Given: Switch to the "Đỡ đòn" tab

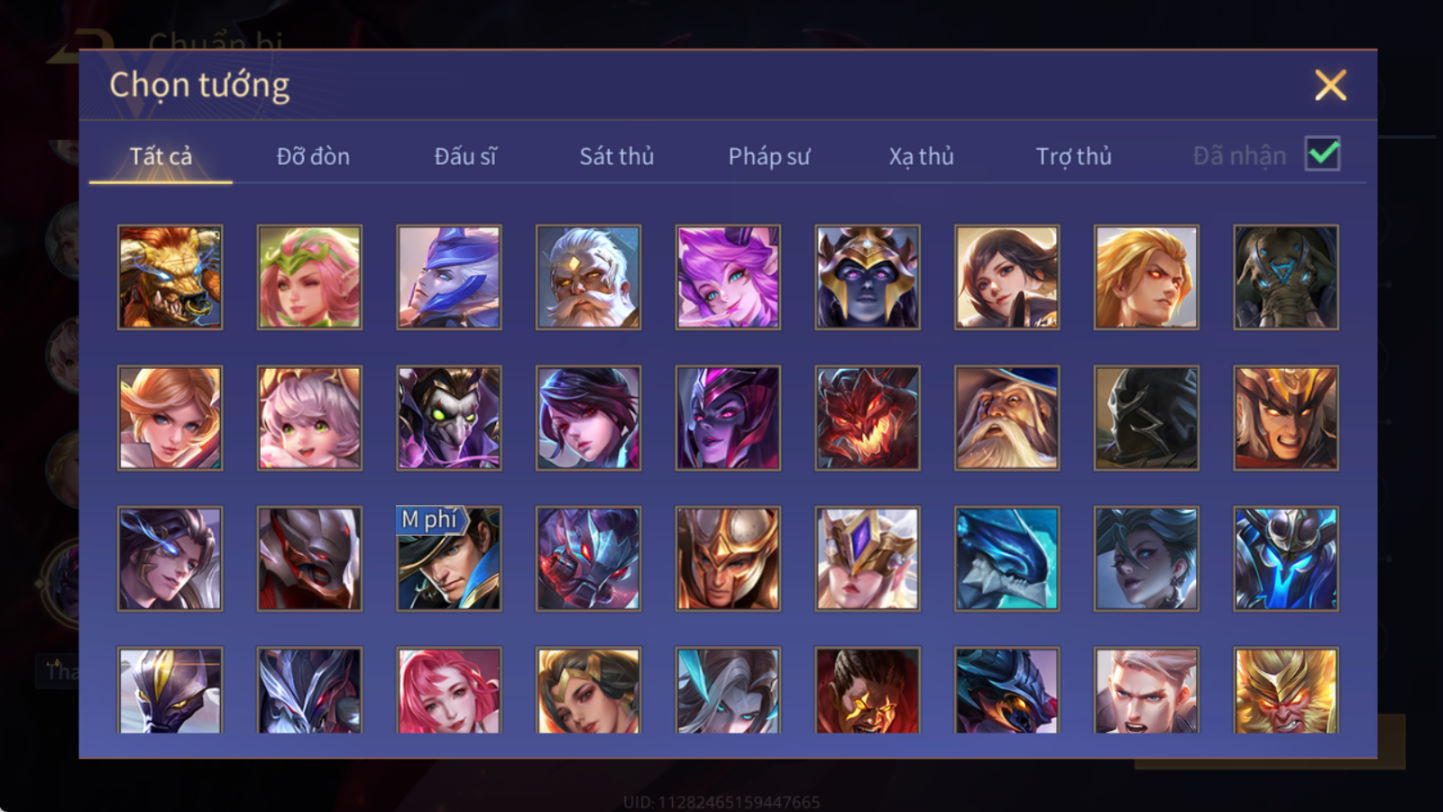Looking at the screenshot, I should (x=313, y=156).
